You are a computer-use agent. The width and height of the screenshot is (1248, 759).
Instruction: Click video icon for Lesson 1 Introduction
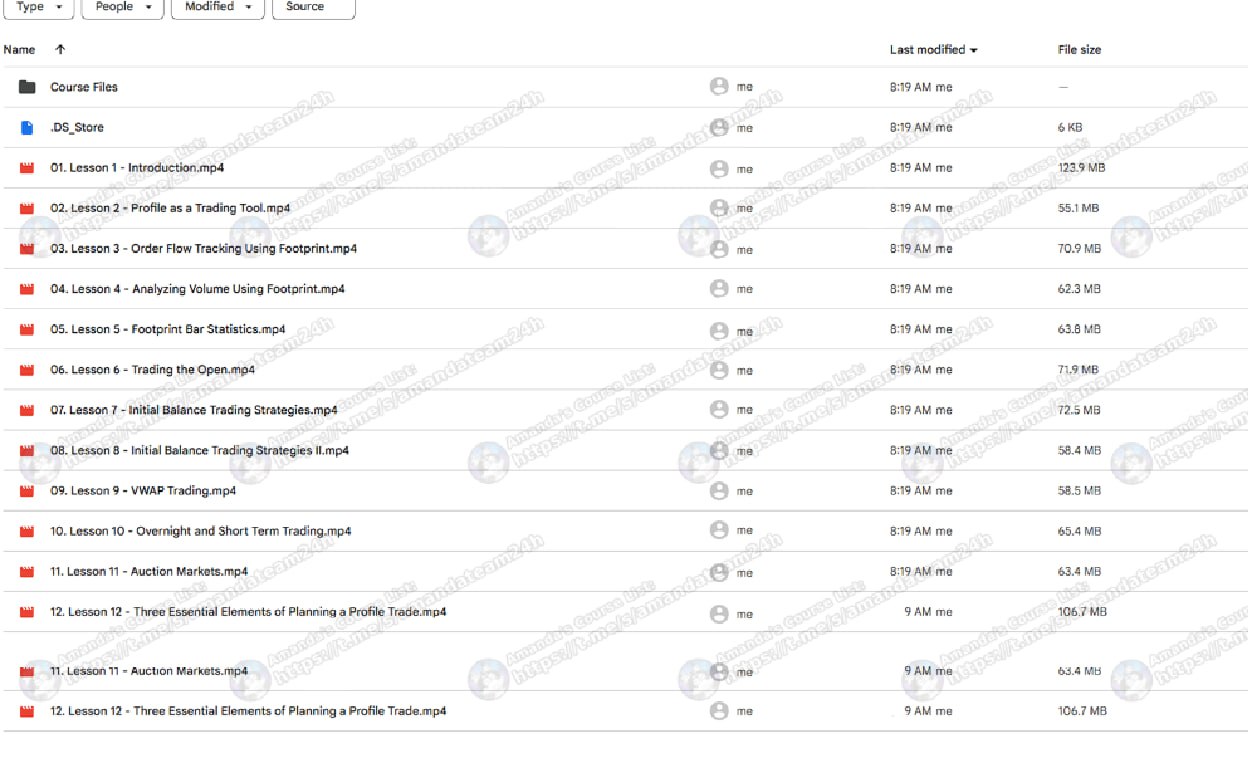[27, 168]
